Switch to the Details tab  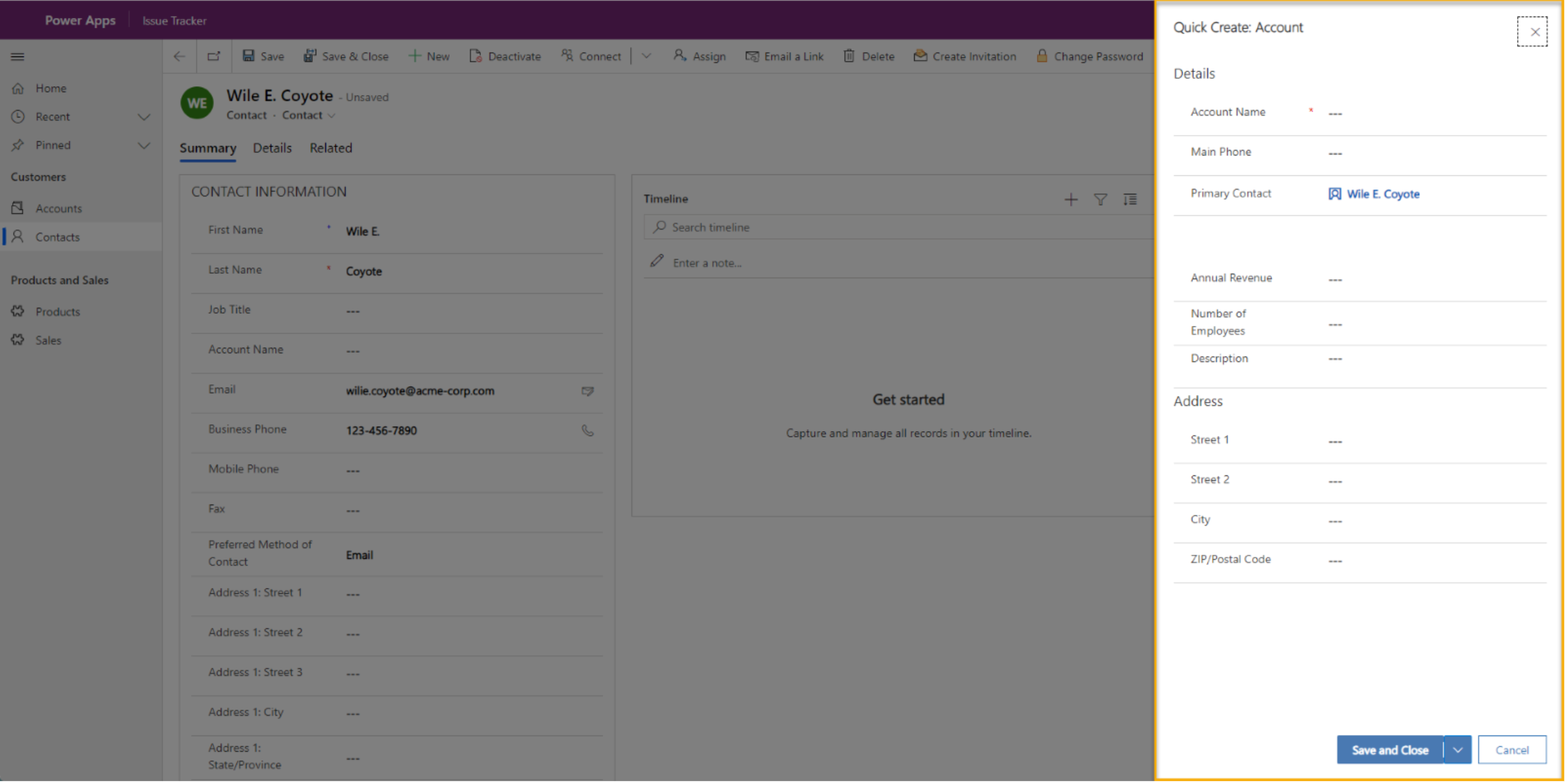tap(272, 147)
